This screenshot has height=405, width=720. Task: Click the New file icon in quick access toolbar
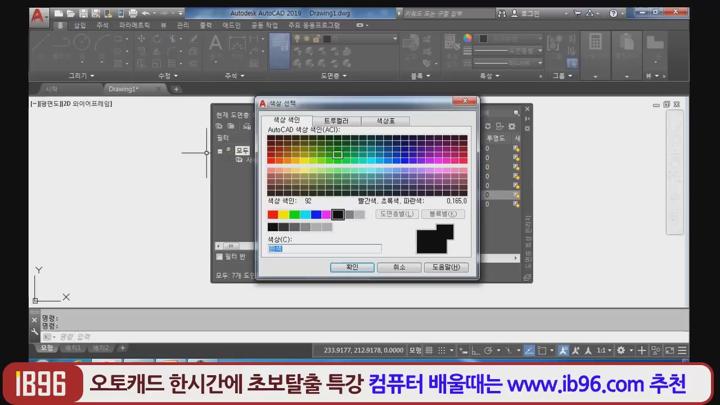point(59,13)
